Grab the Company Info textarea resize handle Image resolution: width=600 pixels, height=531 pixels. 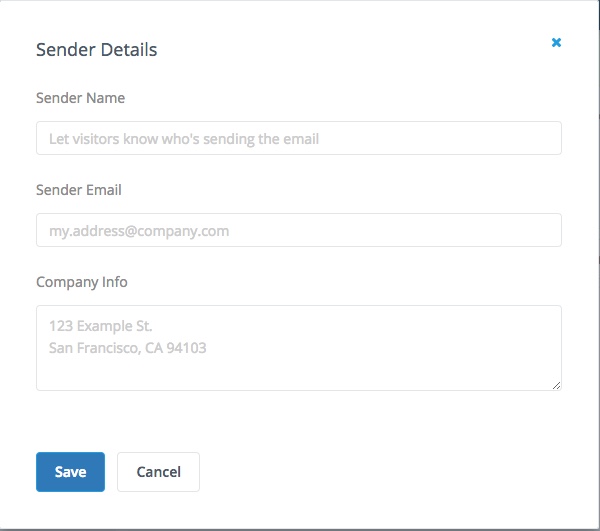point(556,385)
